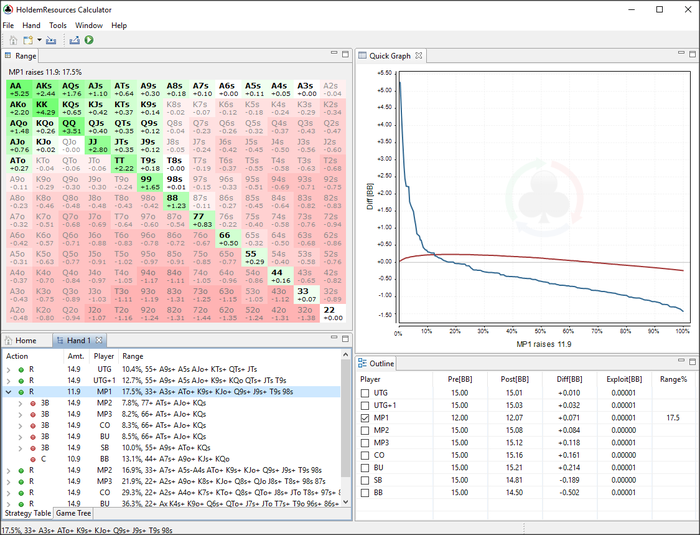Check the MP2 player checkbox
700x535 pixels.
[365, 431]
